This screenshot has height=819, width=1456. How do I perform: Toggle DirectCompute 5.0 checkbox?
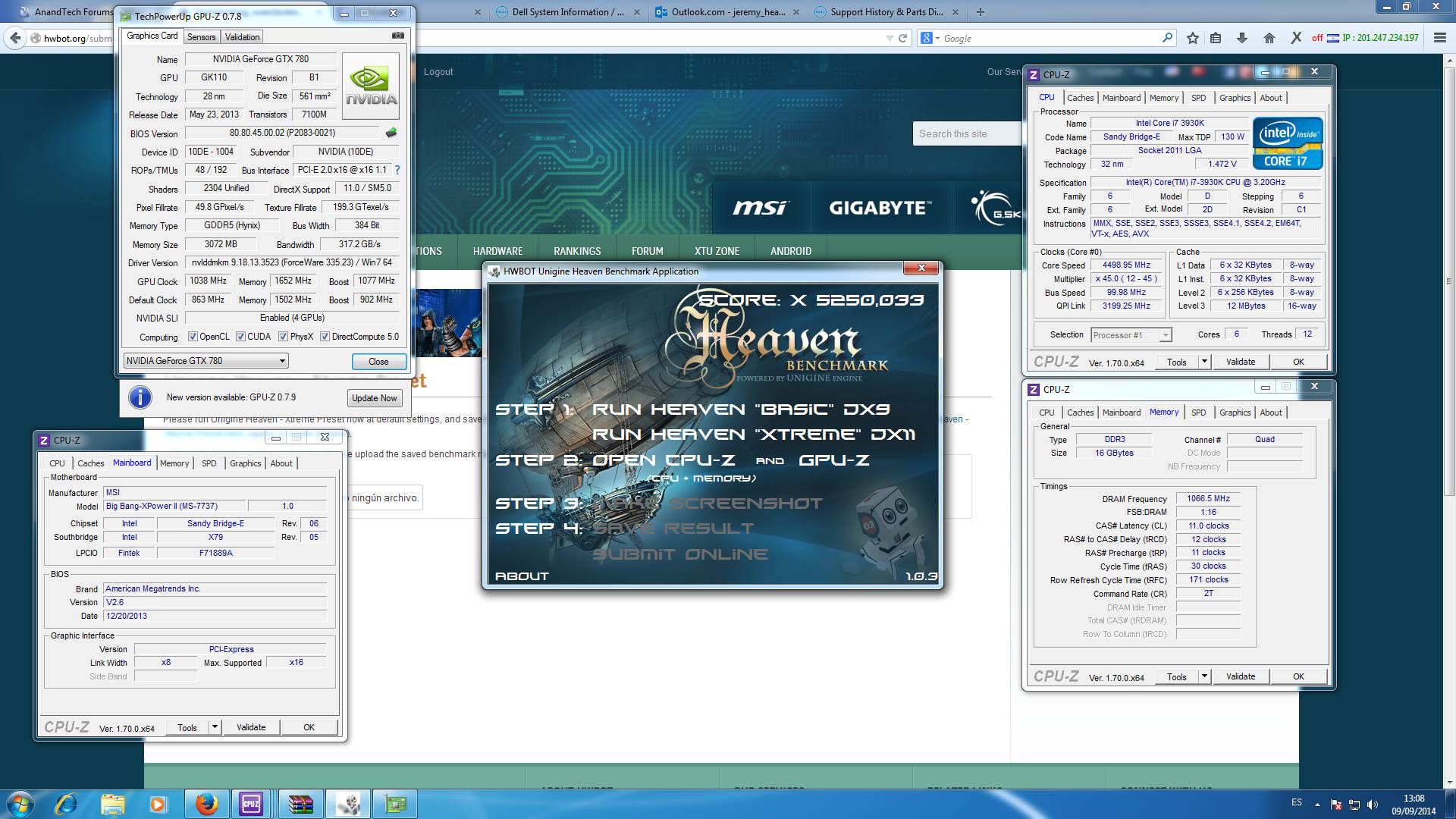click(325, 337)
